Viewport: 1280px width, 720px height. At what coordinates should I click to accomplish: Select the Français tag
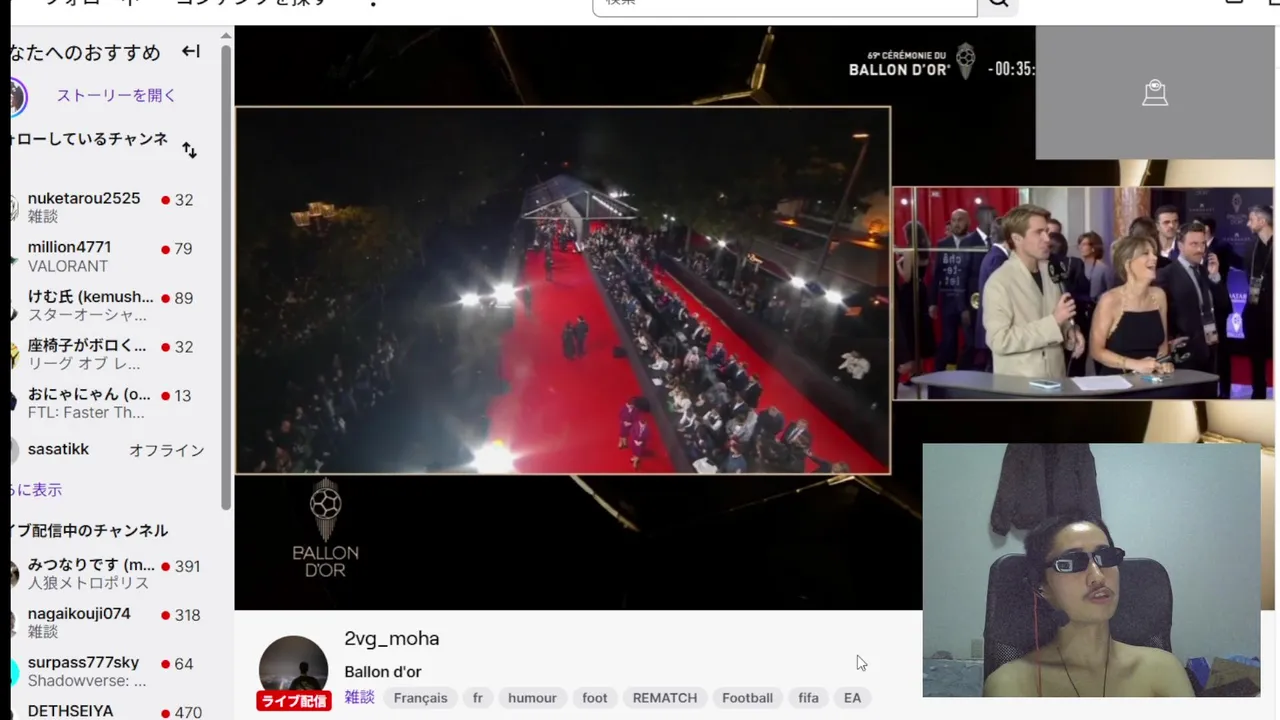tap(421, 698)
